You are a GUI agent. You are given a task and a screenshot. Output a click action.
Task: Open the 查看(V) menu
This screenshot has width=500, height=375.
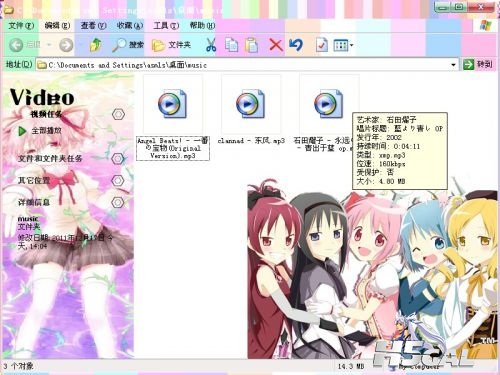click(x=93, y=26)
